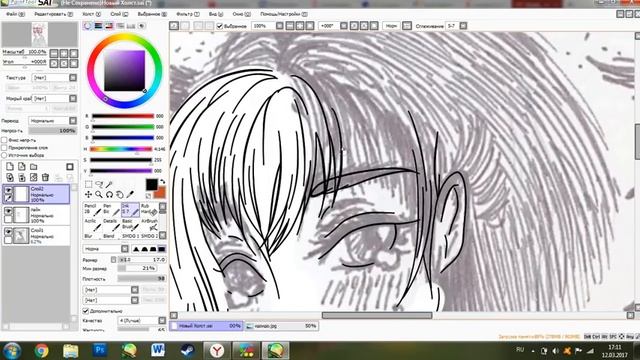Hide the Слой2 layer via eye

pos(8,190)
